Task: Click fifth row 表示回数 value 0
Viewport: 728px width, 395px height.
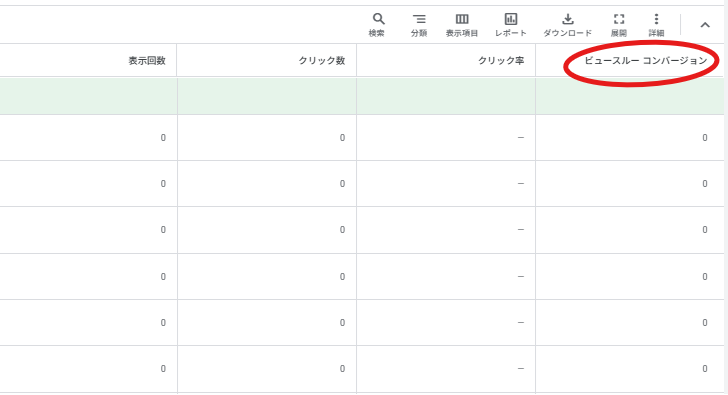Action: pos(163,323)
